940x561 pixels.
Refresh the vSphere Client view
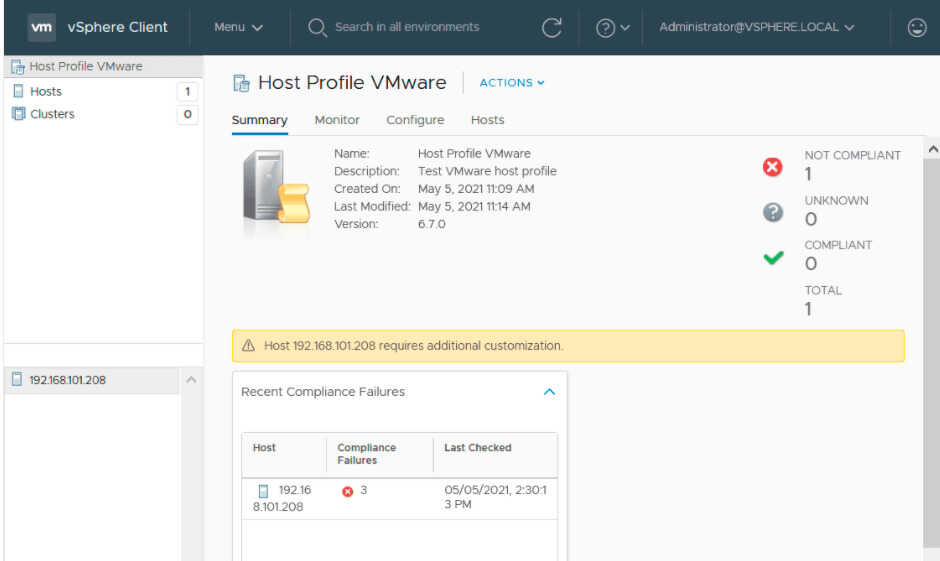[x=552, y=28]
